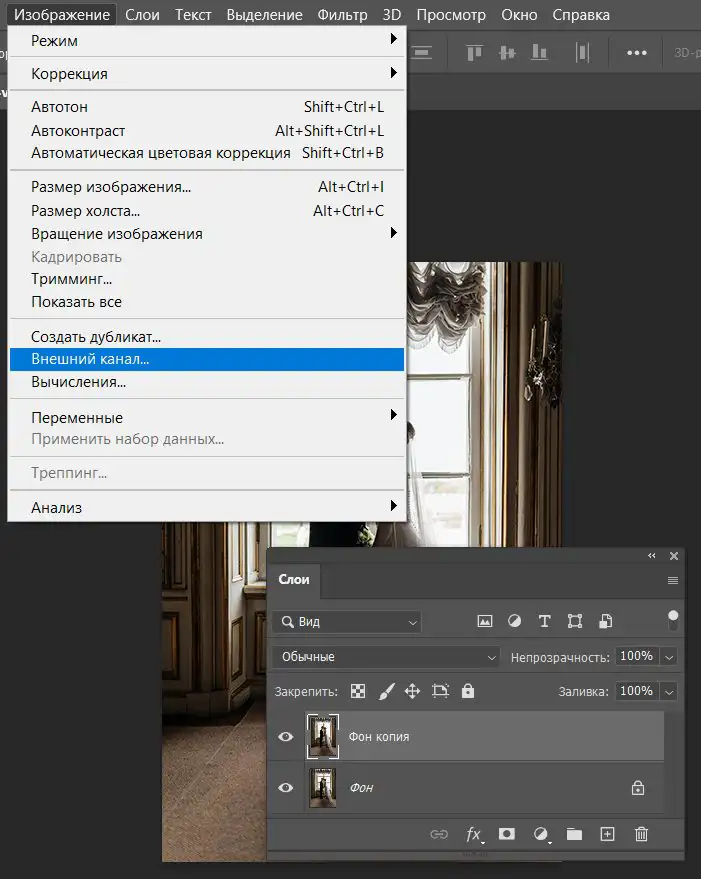Image resolution: width=701 pixels, height=879 pixels.
Task: Open layer styles fx icon
Action: pyautogui.click(x=474, y=835)
